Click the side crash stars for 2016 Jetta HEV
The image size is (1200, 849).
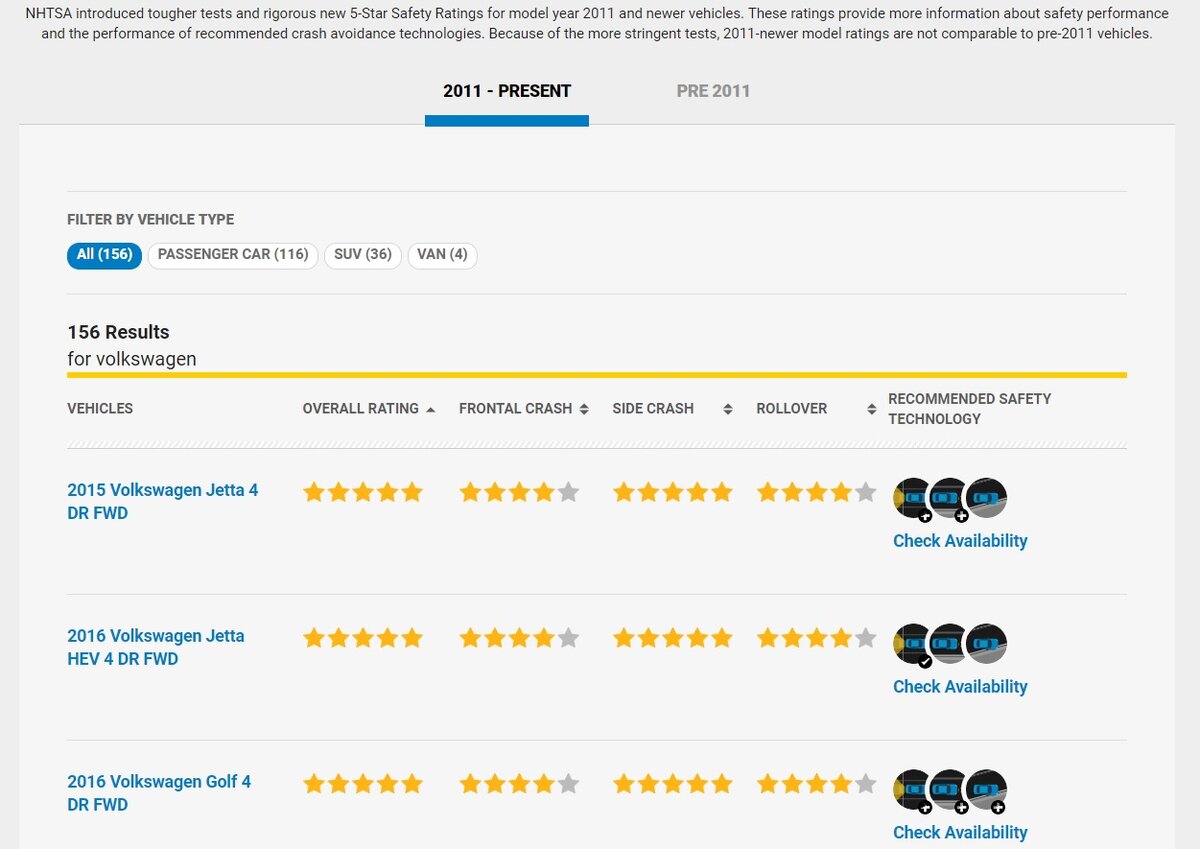(x=673, y=638)
